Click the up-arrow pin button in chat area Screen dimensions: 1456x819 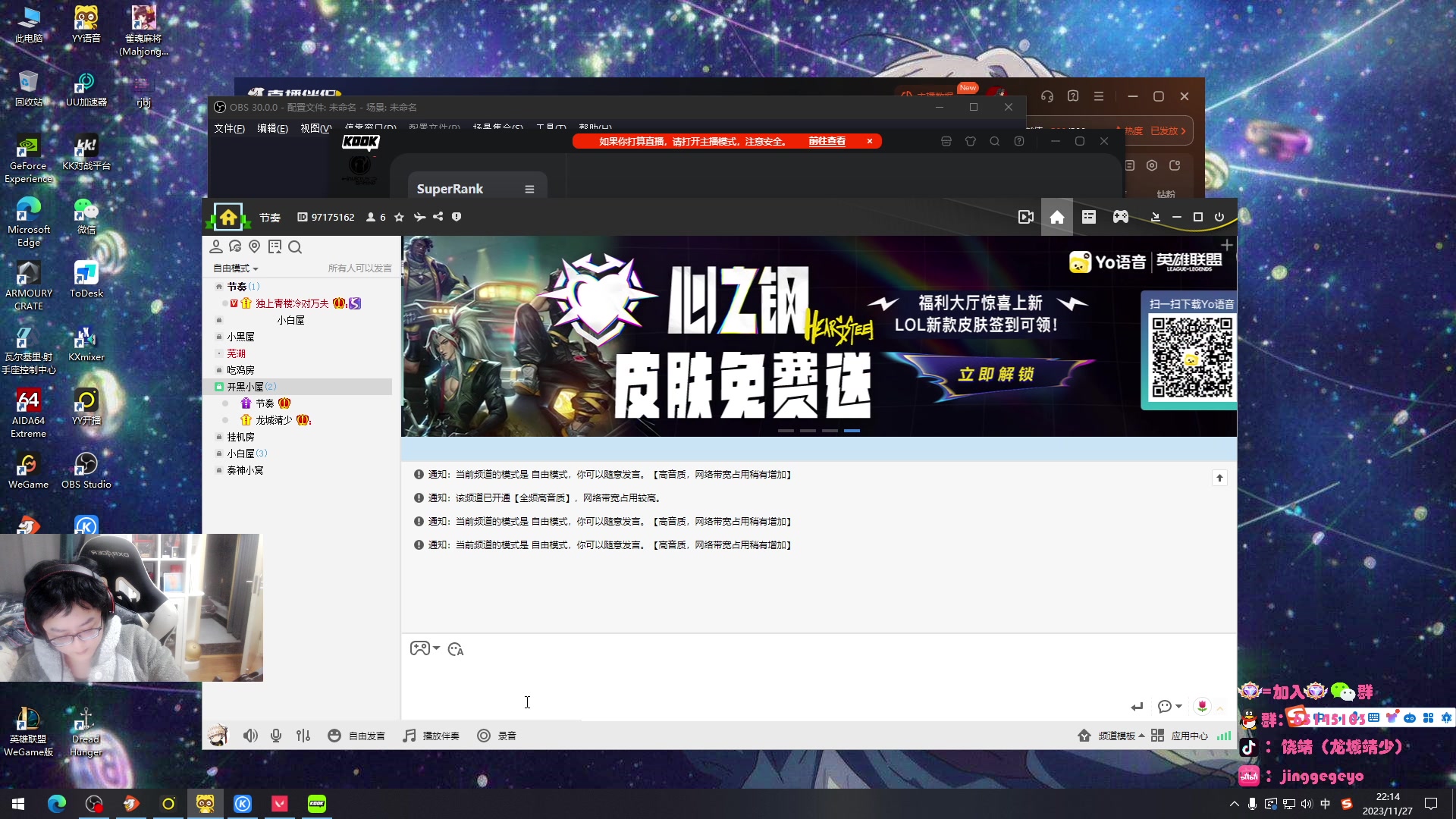pyautogui.click(x=1219, y=478)
